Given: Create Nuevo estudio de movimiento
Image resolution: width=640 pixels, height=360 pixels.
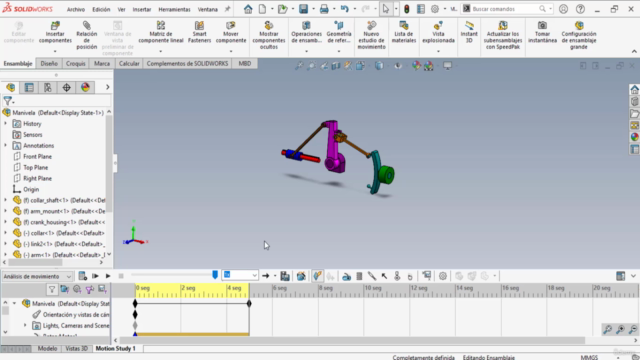Looking at the screenshot, I should point(371,35).
